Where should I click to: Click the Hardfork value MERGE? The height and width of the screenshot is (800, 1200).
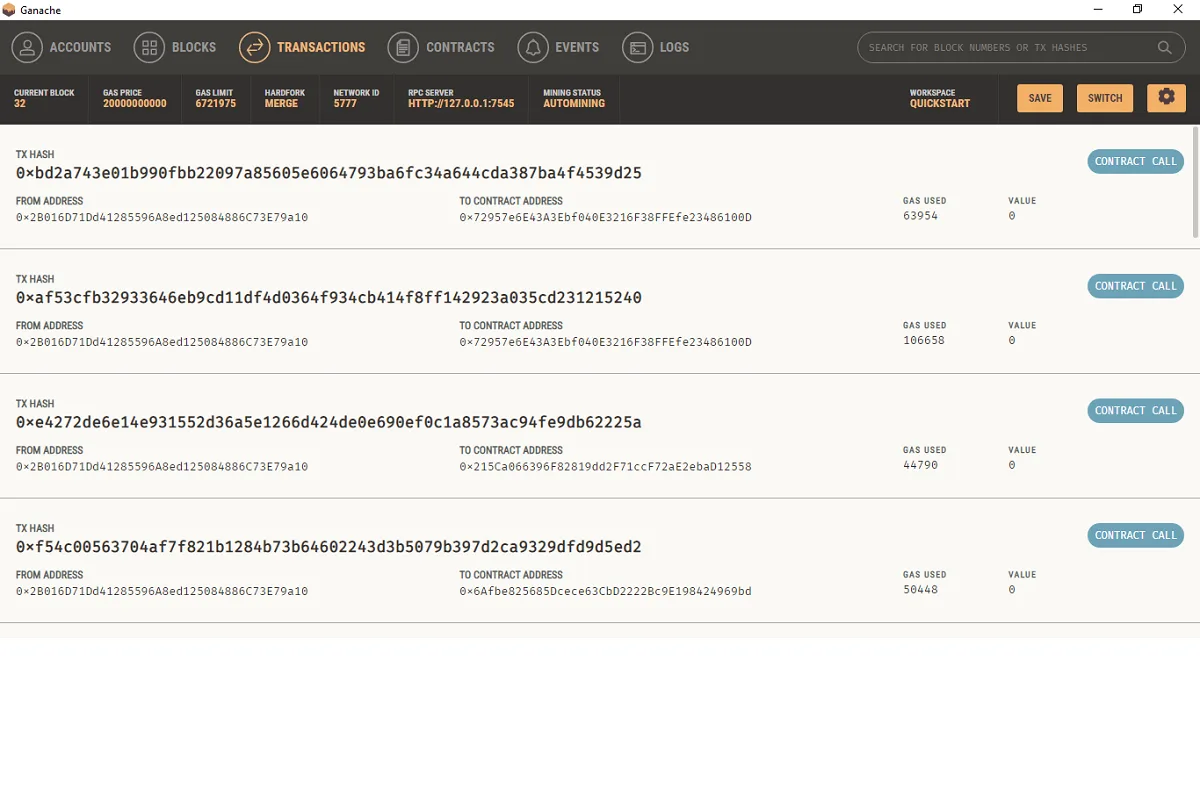coord(281,104)
